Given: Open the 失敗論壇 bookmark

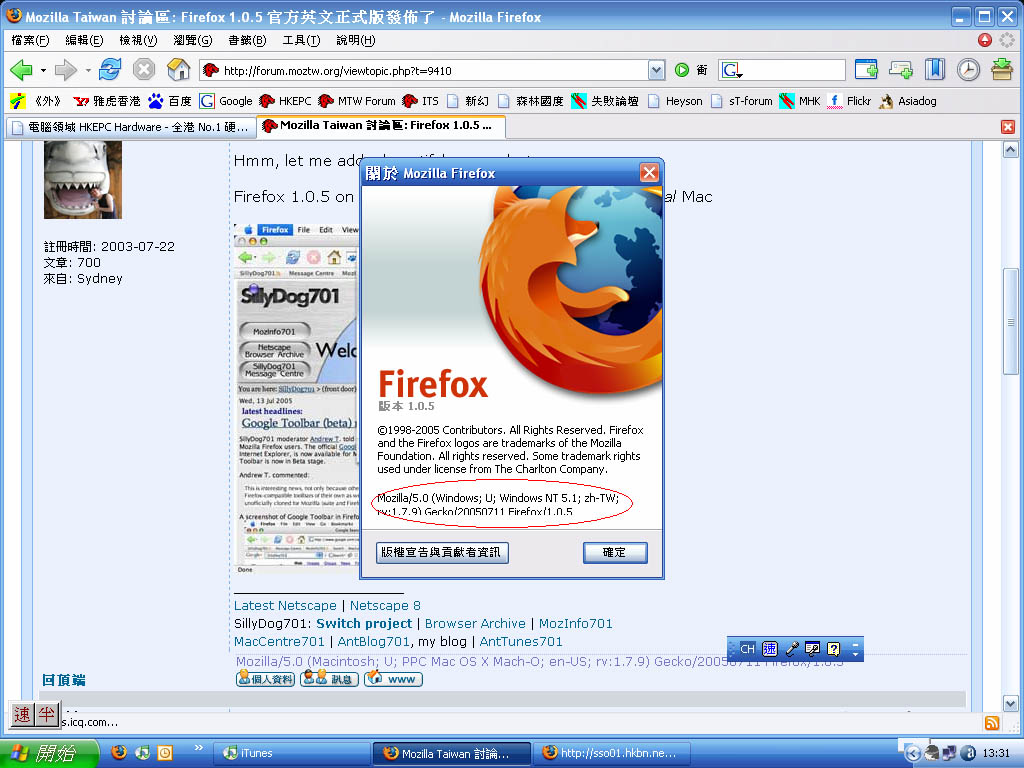Looking at the screenshot, I should (605, 101).
